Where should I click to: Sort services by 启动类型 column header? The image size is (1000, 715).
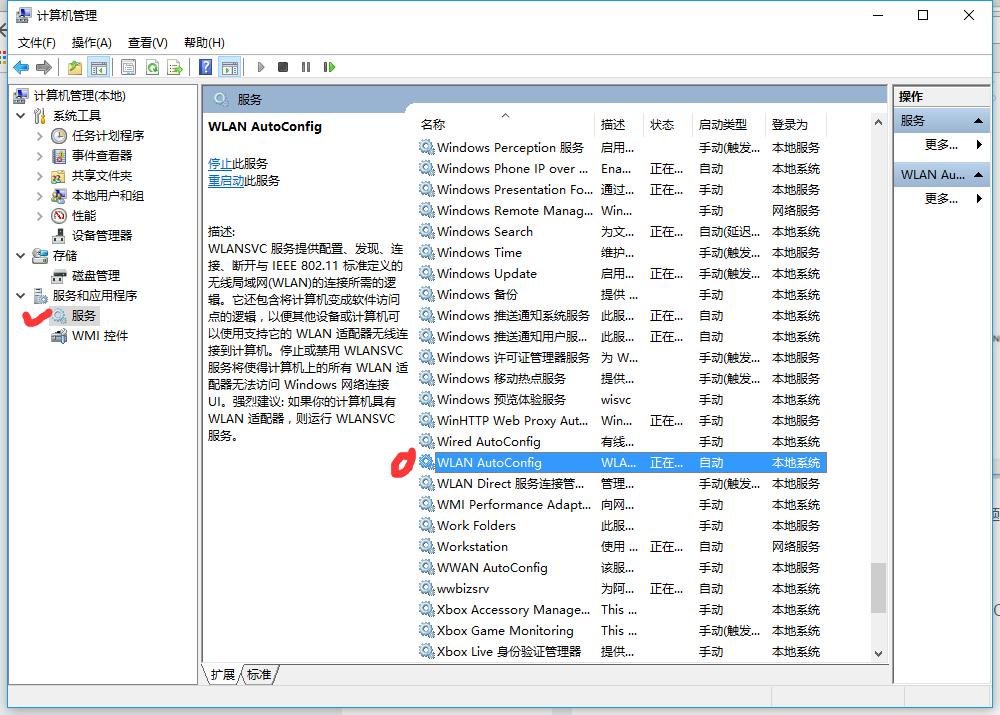pos(728,124)
